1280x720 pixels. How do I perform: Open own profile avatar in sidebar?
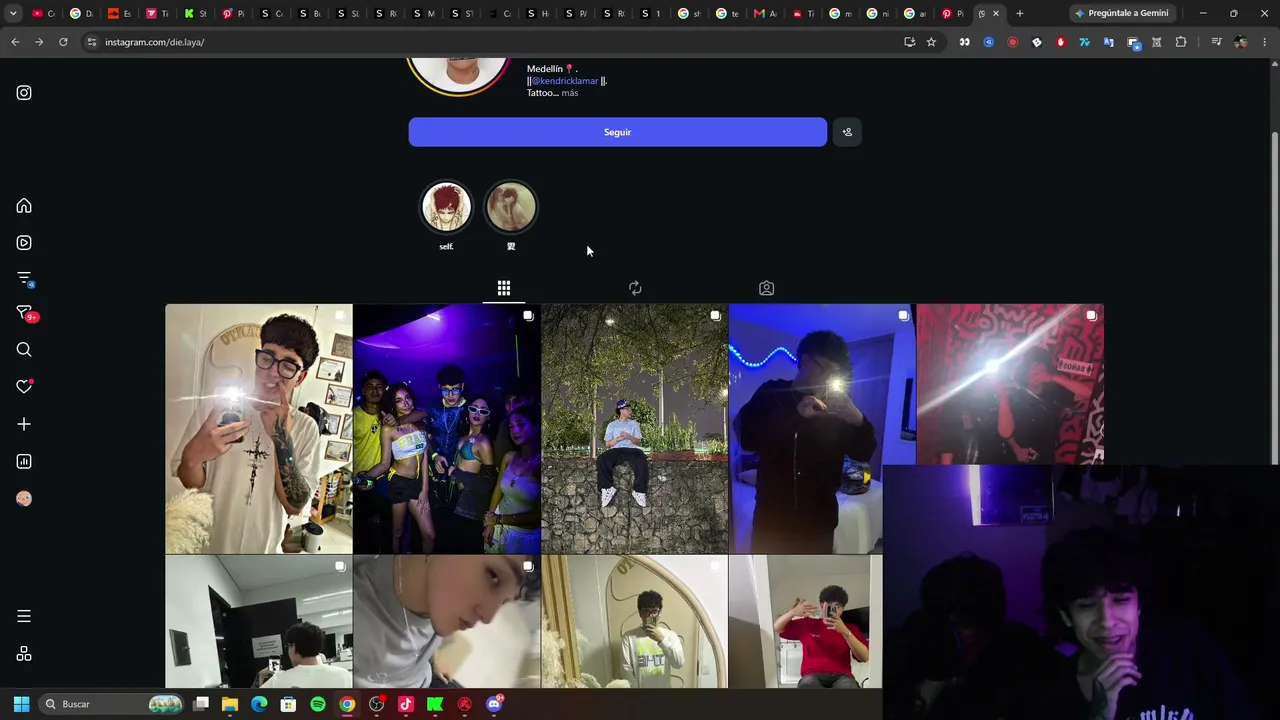tap(24, 498)
